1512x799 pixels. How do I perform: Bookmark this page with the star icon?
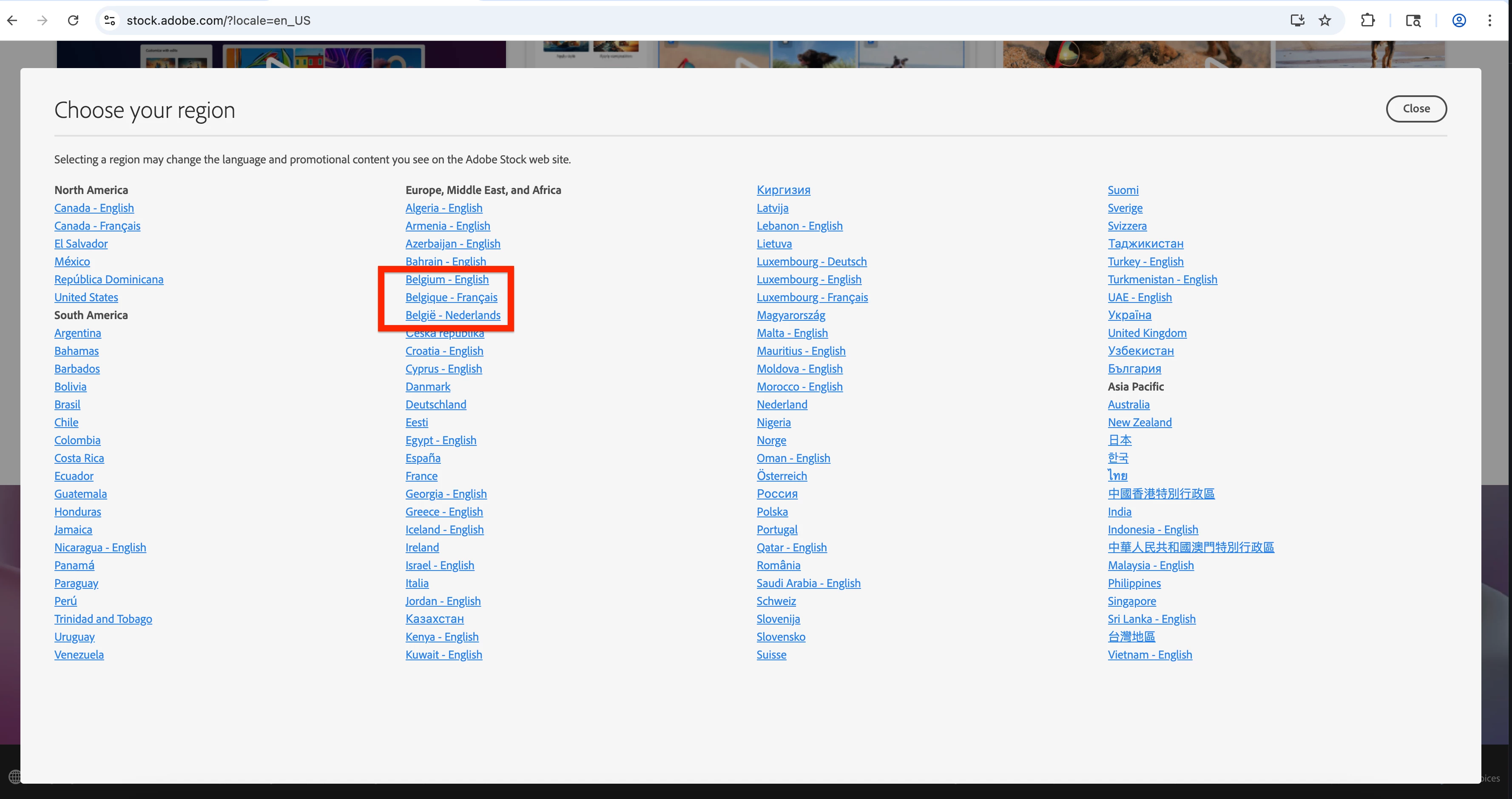[x=1325, y=20]
